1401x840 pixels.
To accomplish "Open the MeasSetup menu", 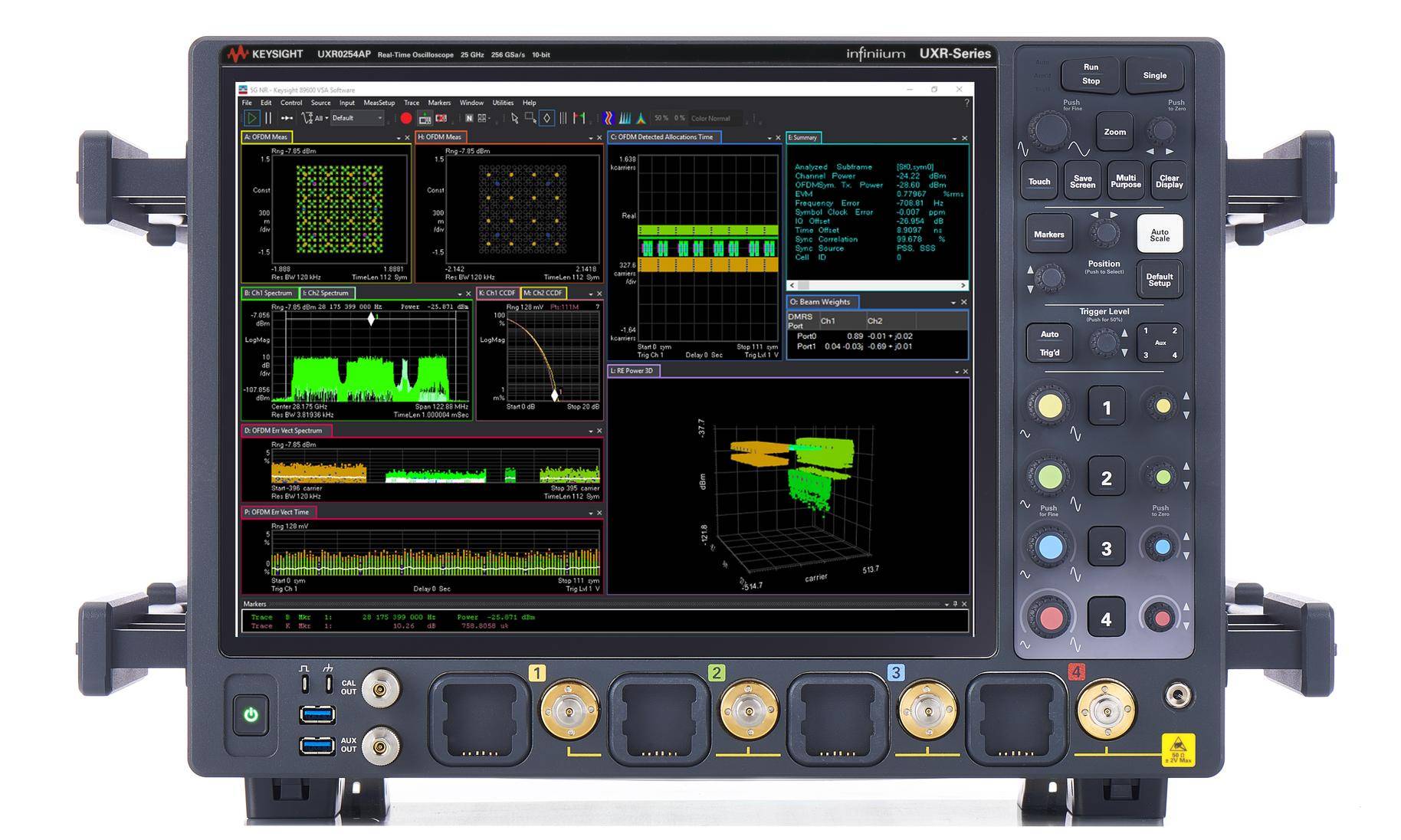I will [379, 103].
